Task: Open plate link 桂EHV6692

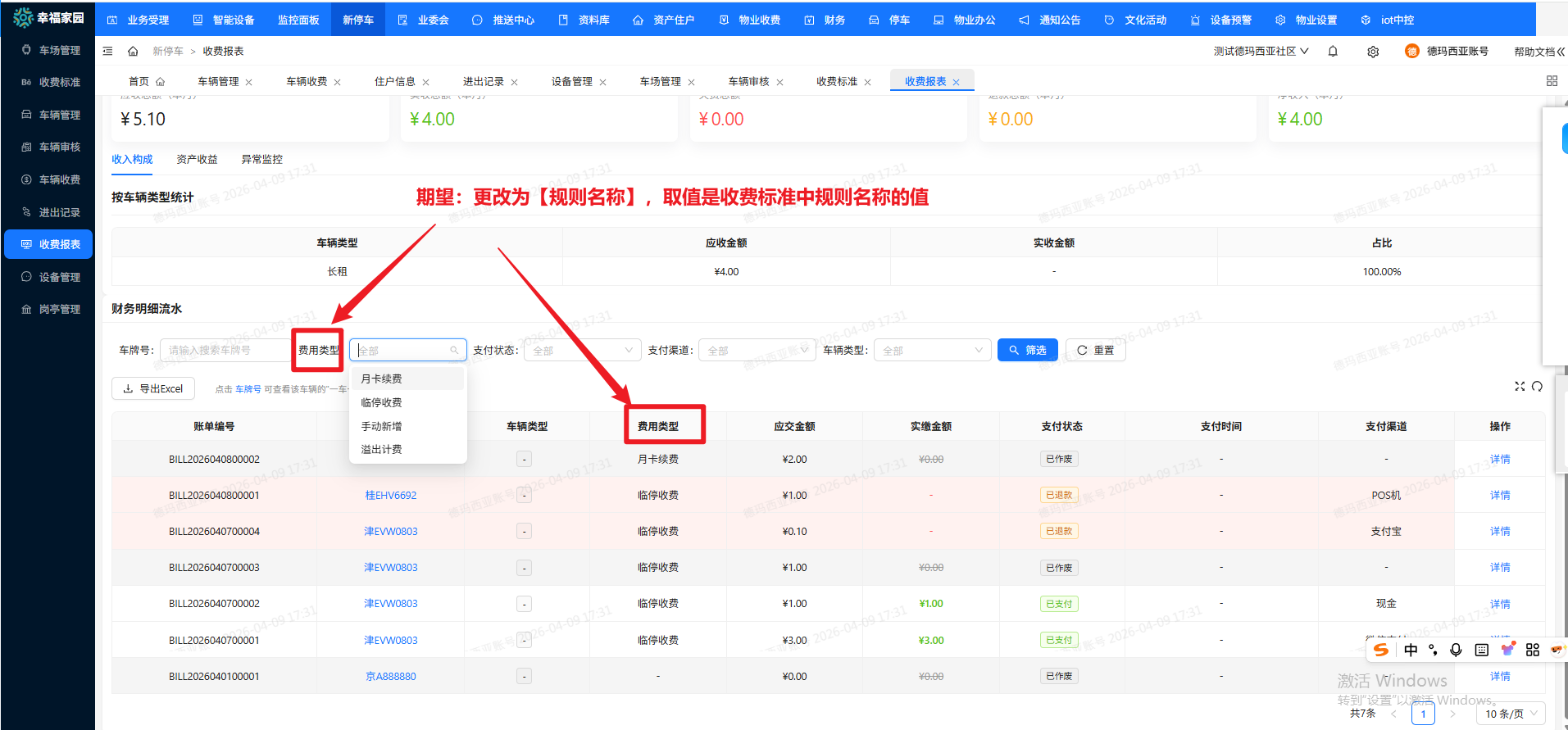Action: [391, 496]
